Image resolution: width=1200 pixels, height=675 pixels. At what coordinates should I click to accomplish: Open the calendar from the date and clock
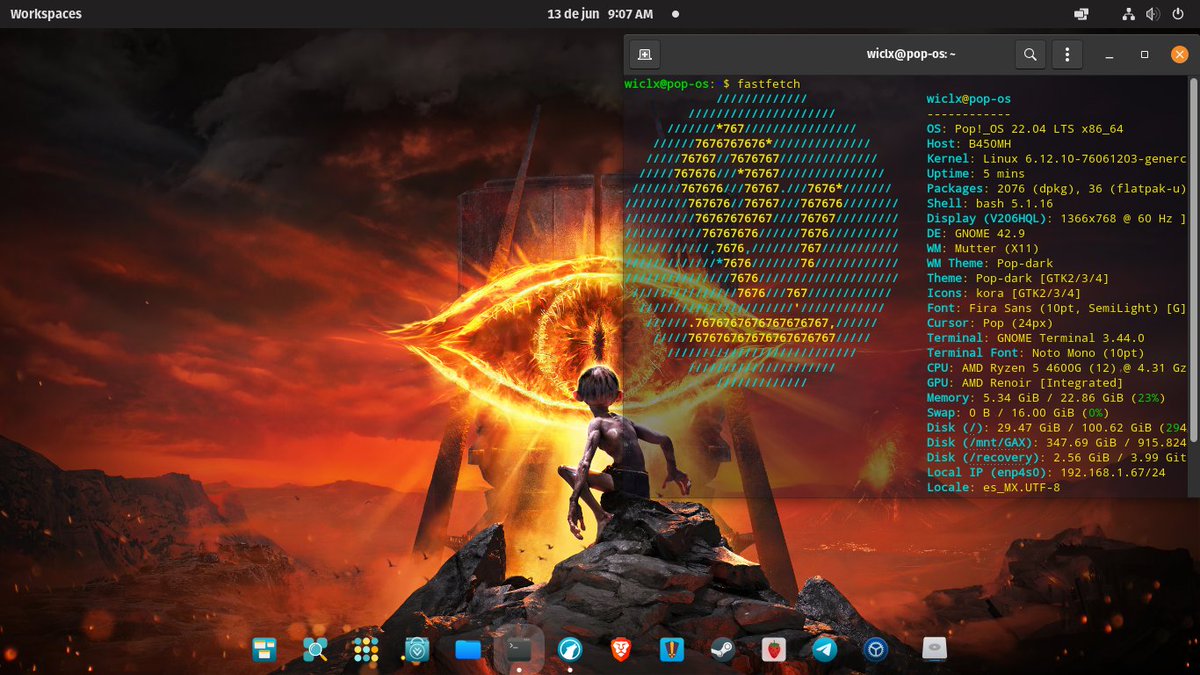[x=600, y=14]
